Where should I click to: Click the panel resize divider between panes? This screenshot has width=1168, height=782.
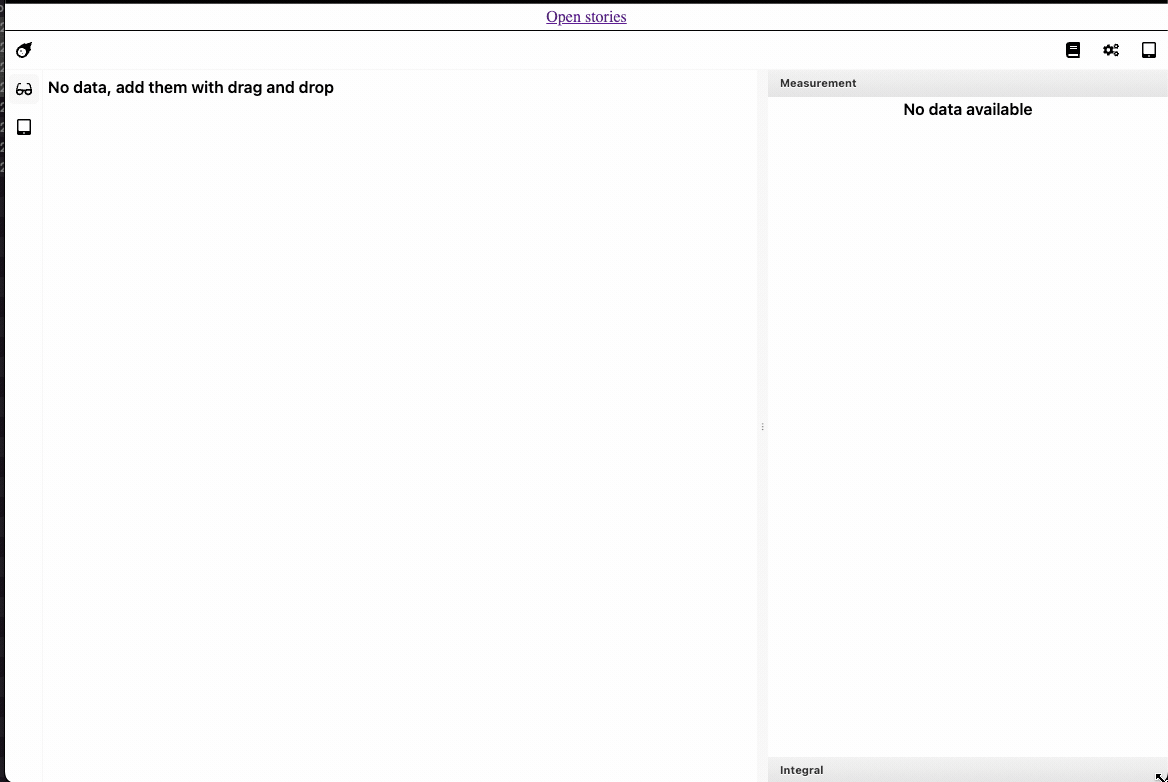coord(762,427)
